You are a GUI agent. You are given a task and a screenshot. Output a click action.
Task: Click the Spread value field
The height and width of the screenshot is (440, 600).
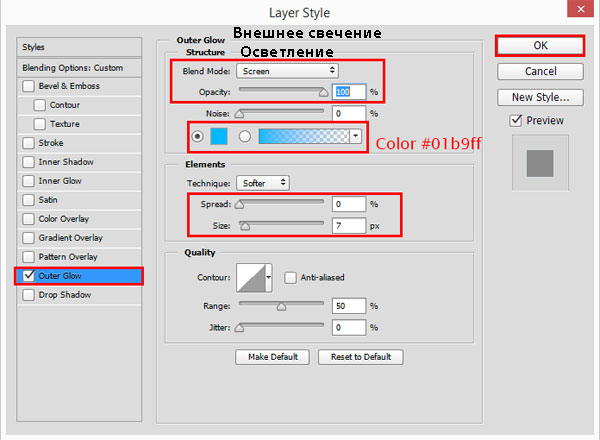point(349,204)
